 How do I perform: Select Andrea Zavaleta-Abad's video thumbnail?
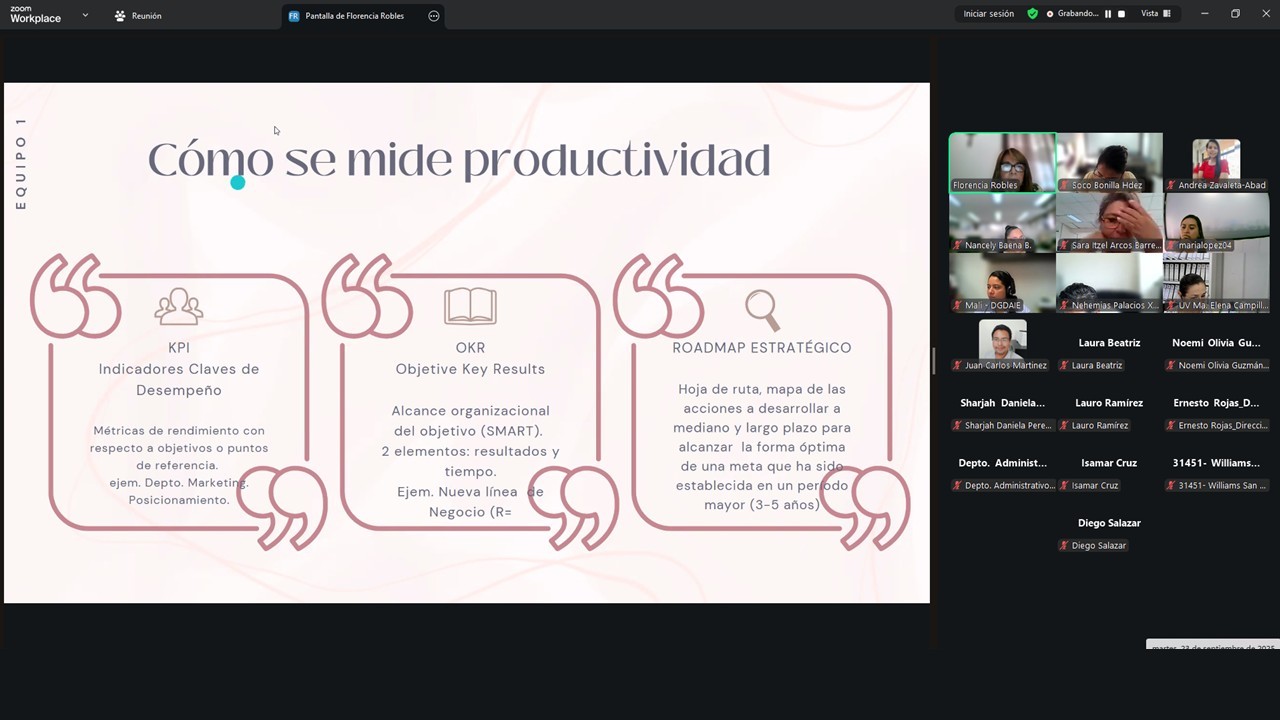click(x=1216, y=160)
